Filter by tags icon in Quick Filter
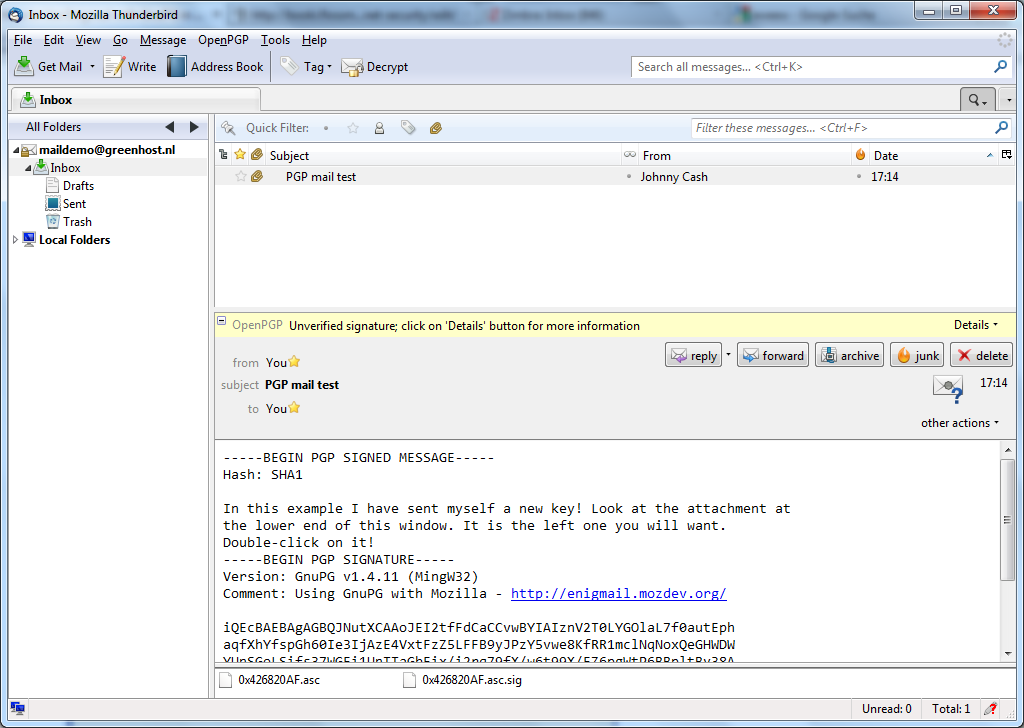The image size is (1024, 728). [408, 128]
